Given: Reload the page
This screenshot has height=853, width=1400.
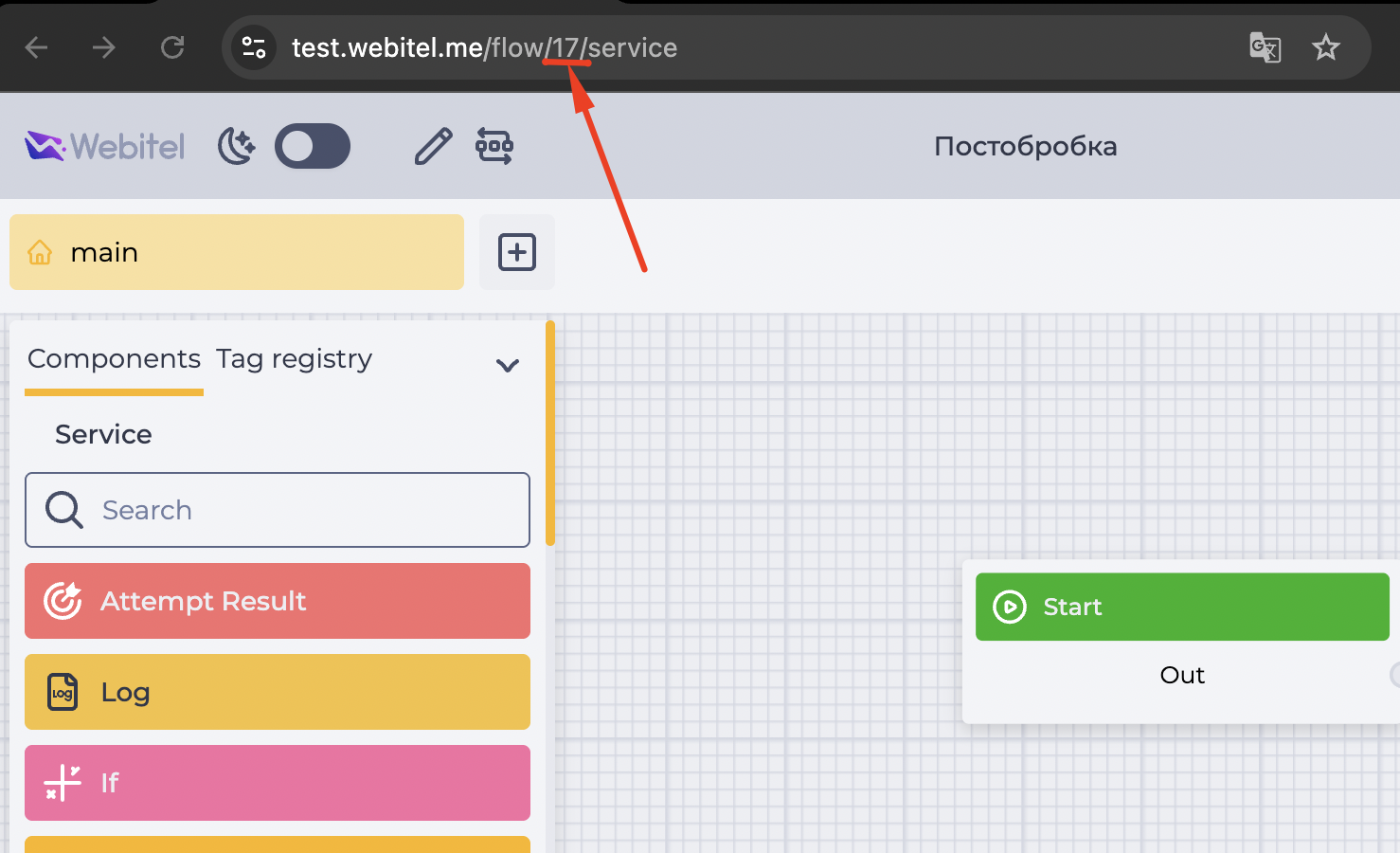Looking at the screenshot, I should click(172, 47).
